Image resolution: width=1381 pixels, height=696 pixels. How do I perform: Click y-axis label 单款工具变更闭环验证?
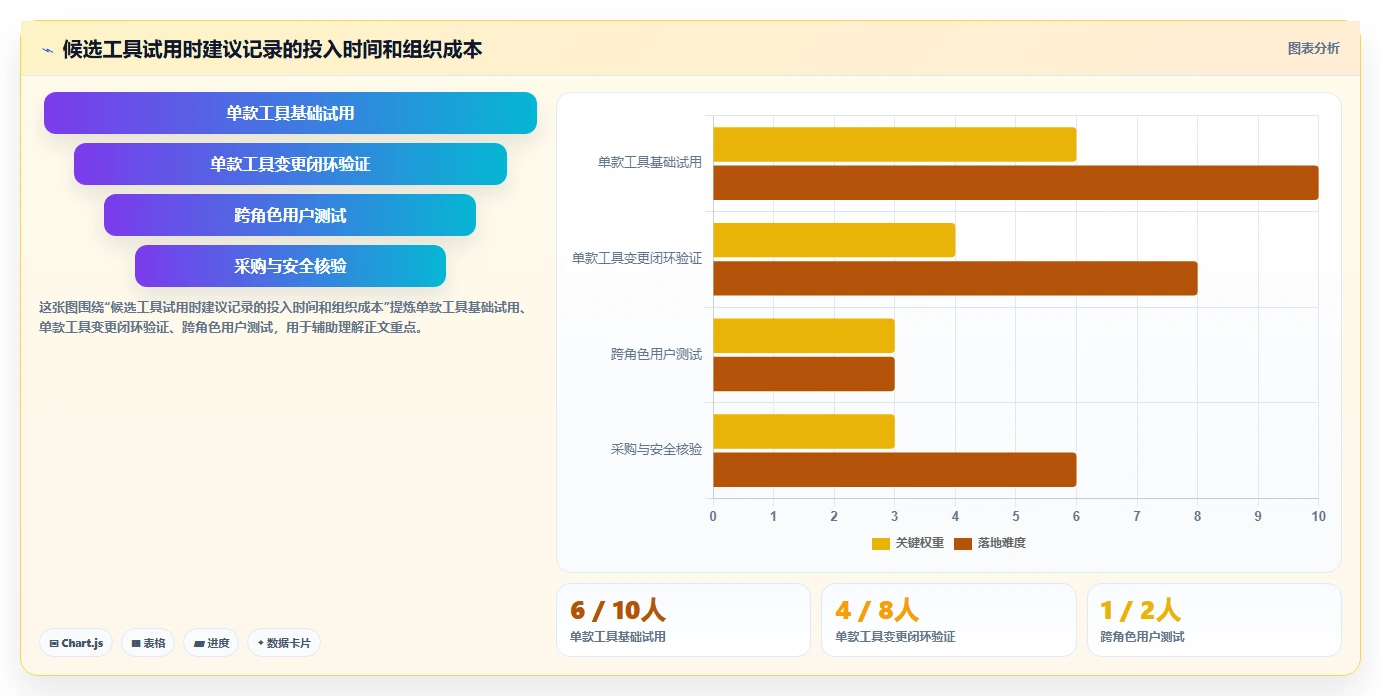coord(637,258)
